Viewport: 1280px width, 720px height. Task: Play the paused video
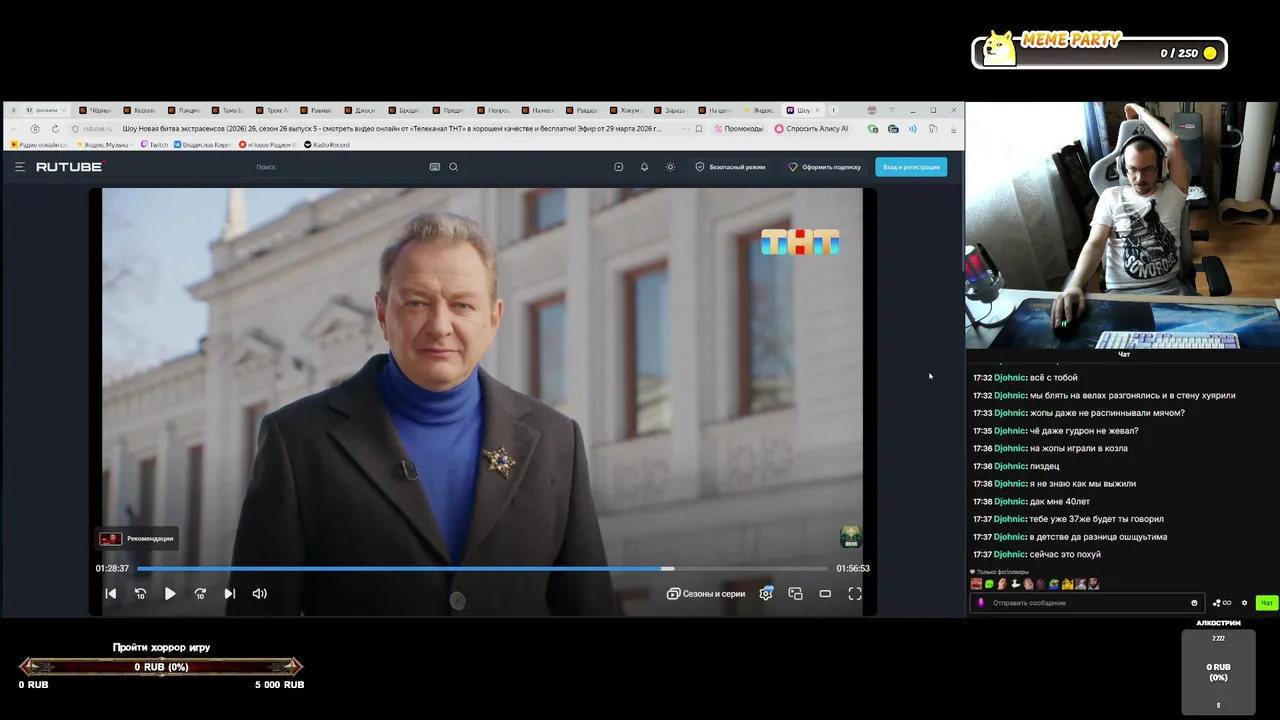170,593
